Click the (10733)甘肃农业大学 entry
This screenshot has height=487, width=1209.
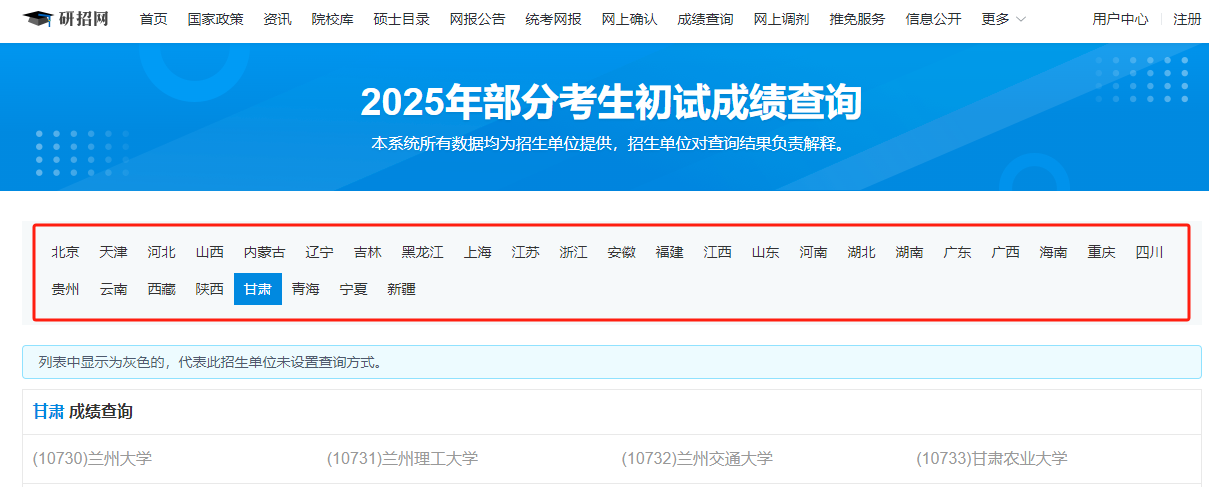(991, 459)
